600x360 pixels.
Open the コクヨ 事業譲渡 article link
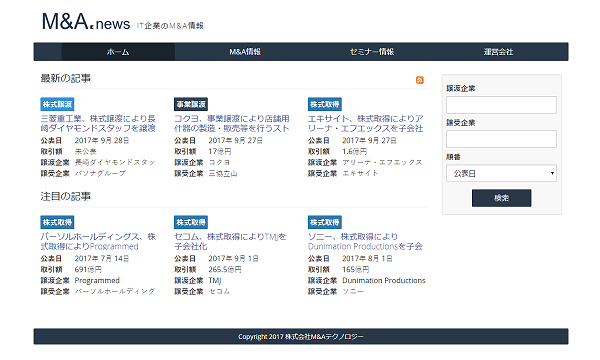(232, 123)
